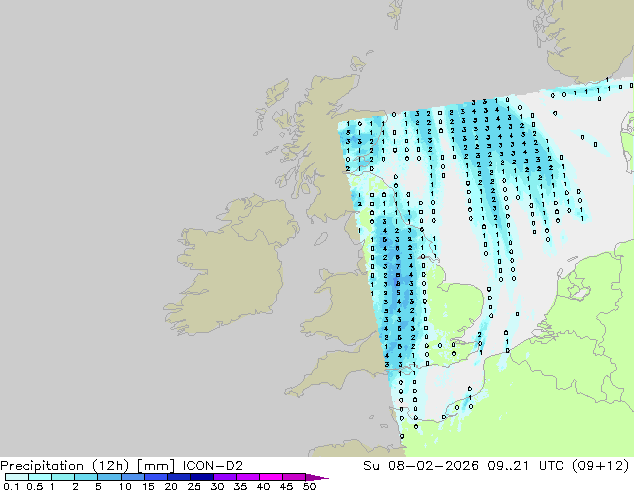The height and width of the screenshot is (490, 634).
Task: Select the legend swatch between 5 and 10
Action: point(110,477)
